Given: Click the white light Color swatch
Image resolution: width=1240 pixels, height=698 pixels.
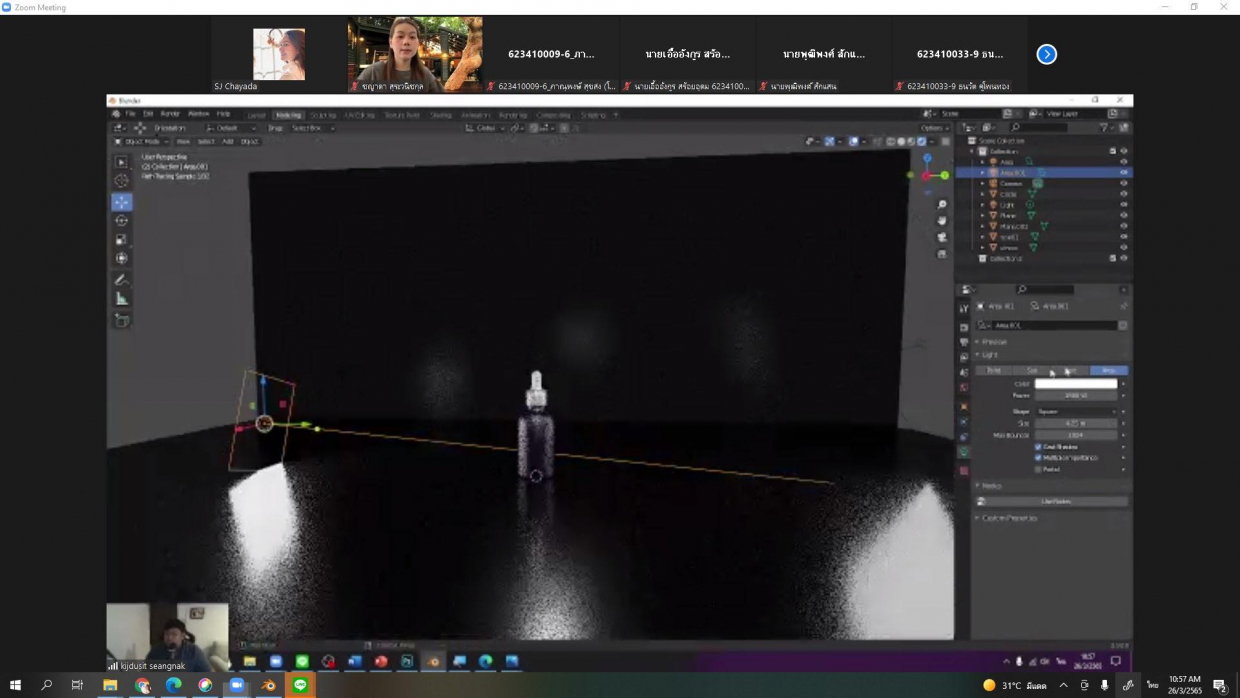Looking at the screenshot, I should coord(1076,384).
